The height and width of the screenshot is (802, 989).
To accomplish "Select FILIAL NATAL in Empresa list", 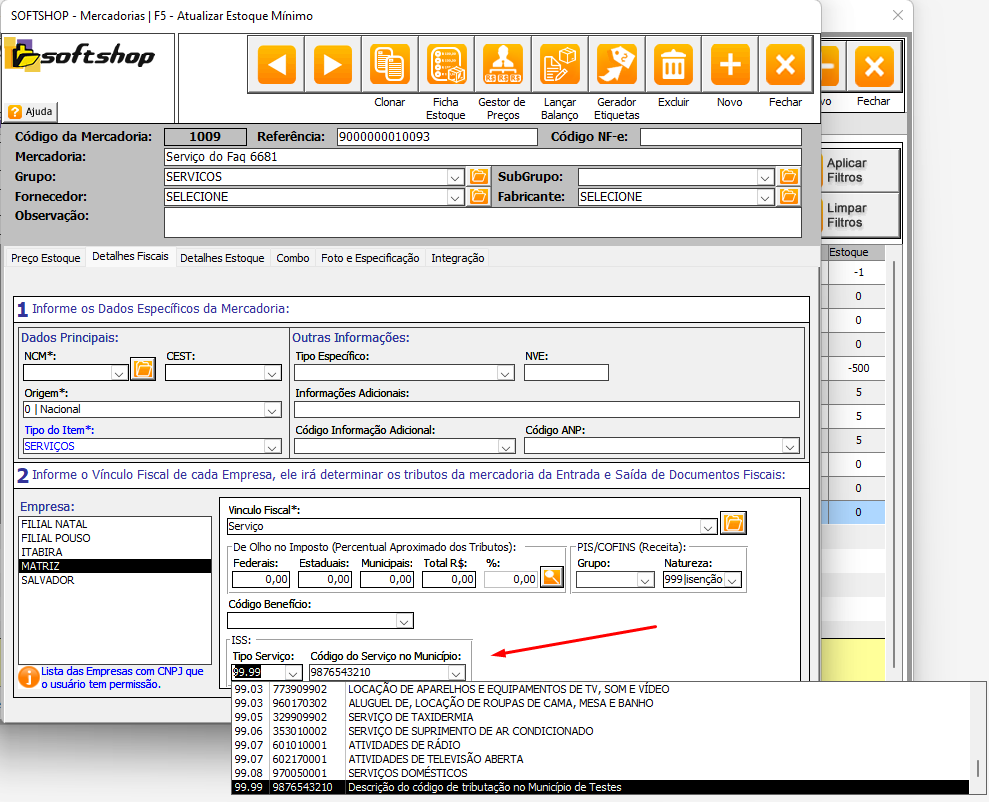I will pyautogui.click(x=54, y=524).
